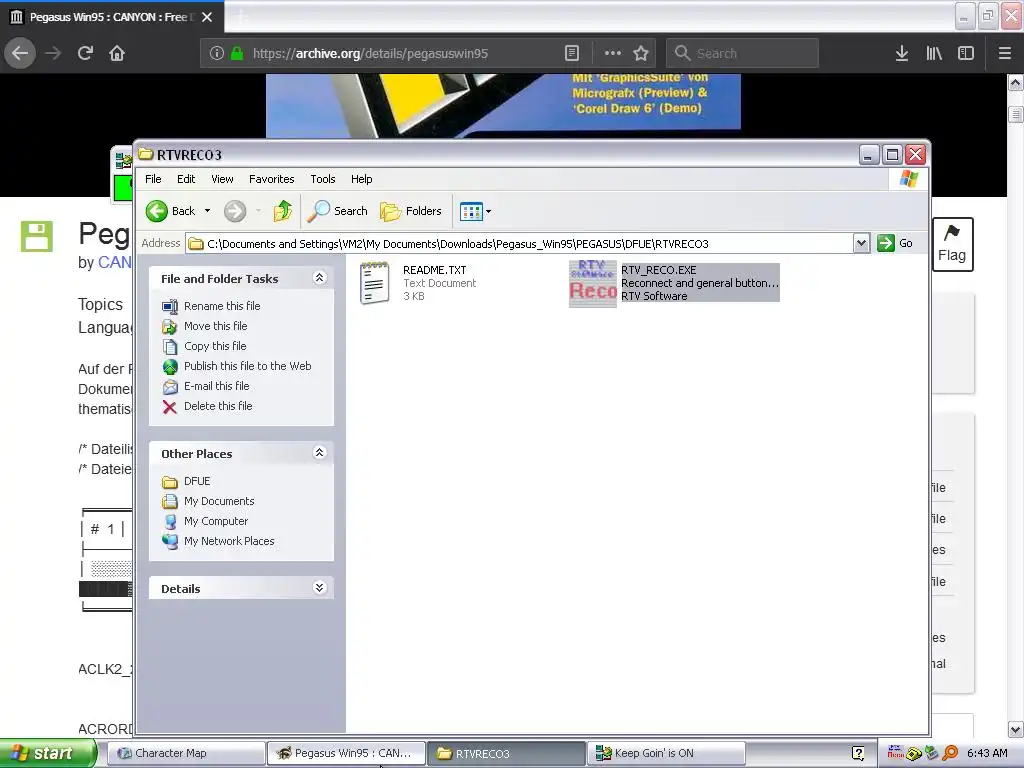Viewport: 1024px width, 768px height.
Task: Click E-mail this file
Action: tap(216, 386)
